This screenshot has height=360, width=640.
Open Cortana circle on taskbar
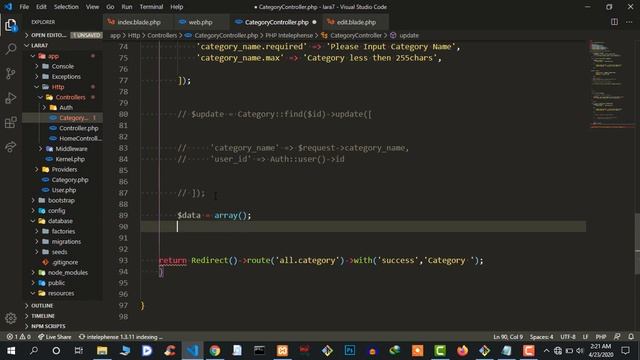coord(56,351)
